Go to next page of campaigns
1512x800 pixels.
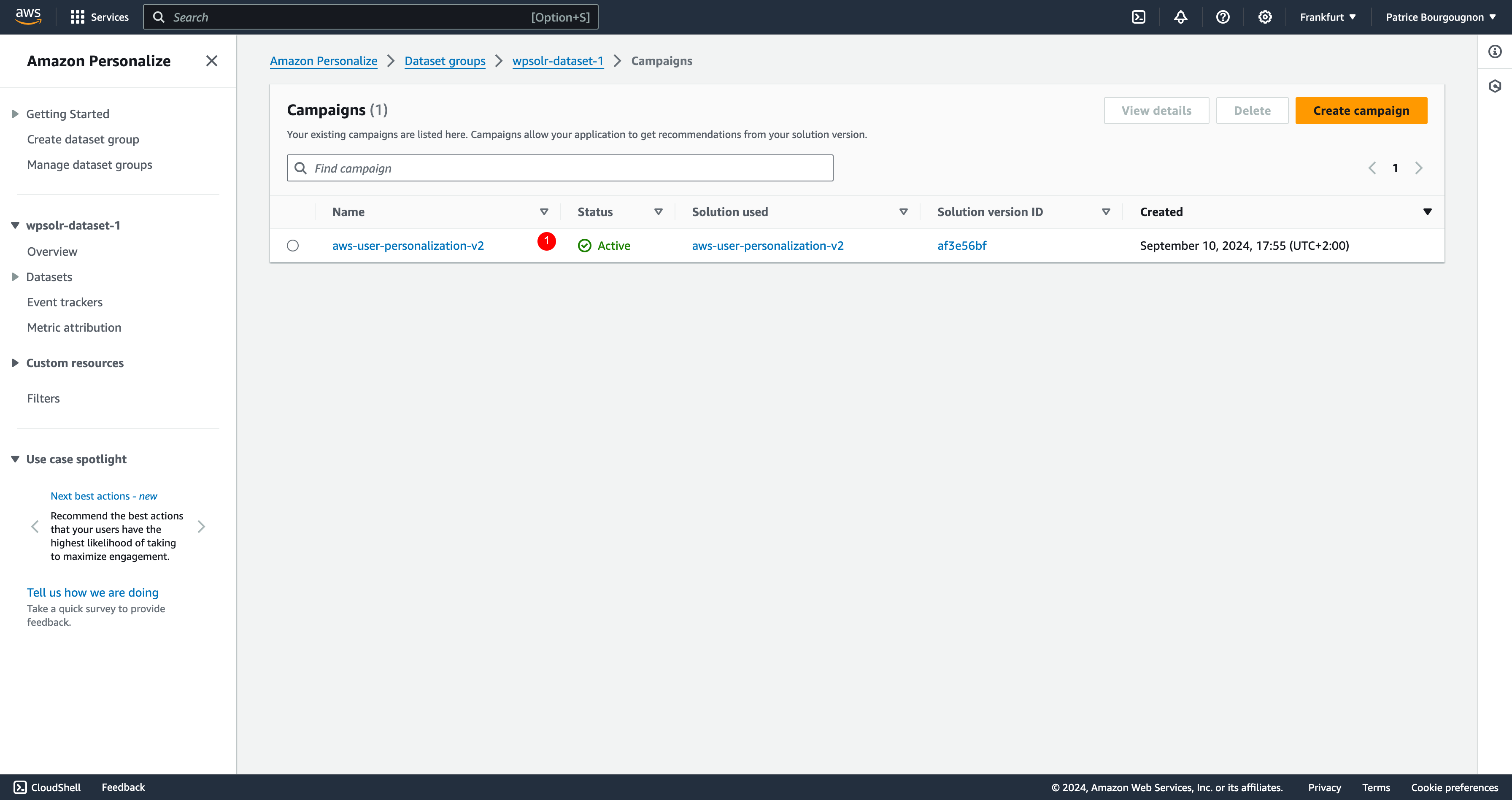point(1419,168)
